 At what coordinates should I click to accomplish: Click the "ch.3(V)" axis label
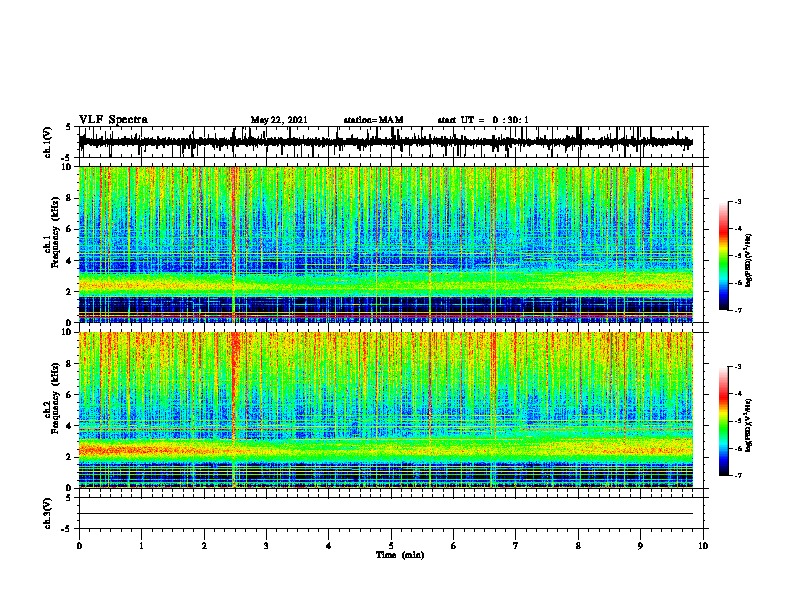tap(47, 513)
